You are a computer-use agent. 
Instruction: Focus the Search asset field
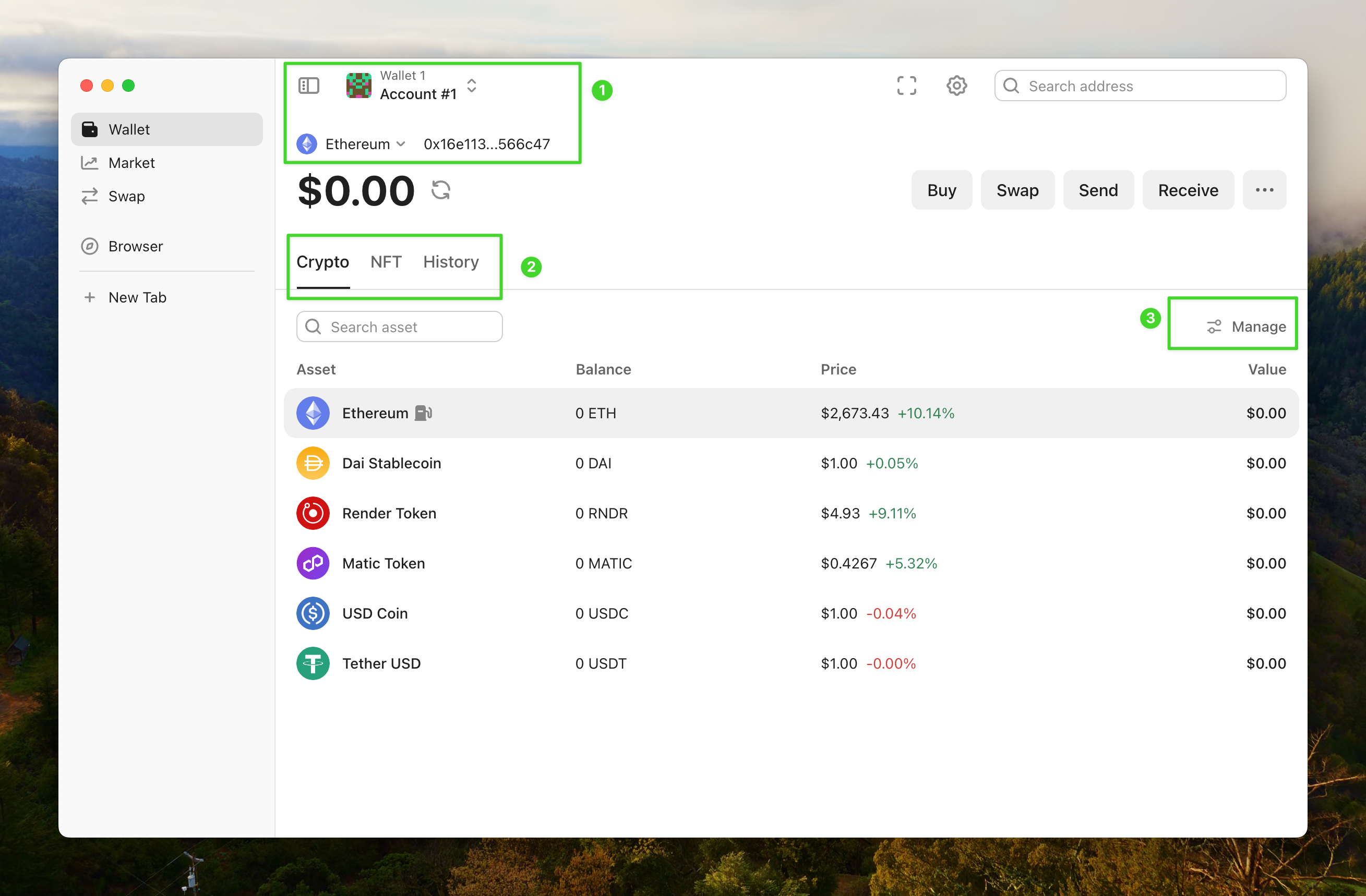400,327
